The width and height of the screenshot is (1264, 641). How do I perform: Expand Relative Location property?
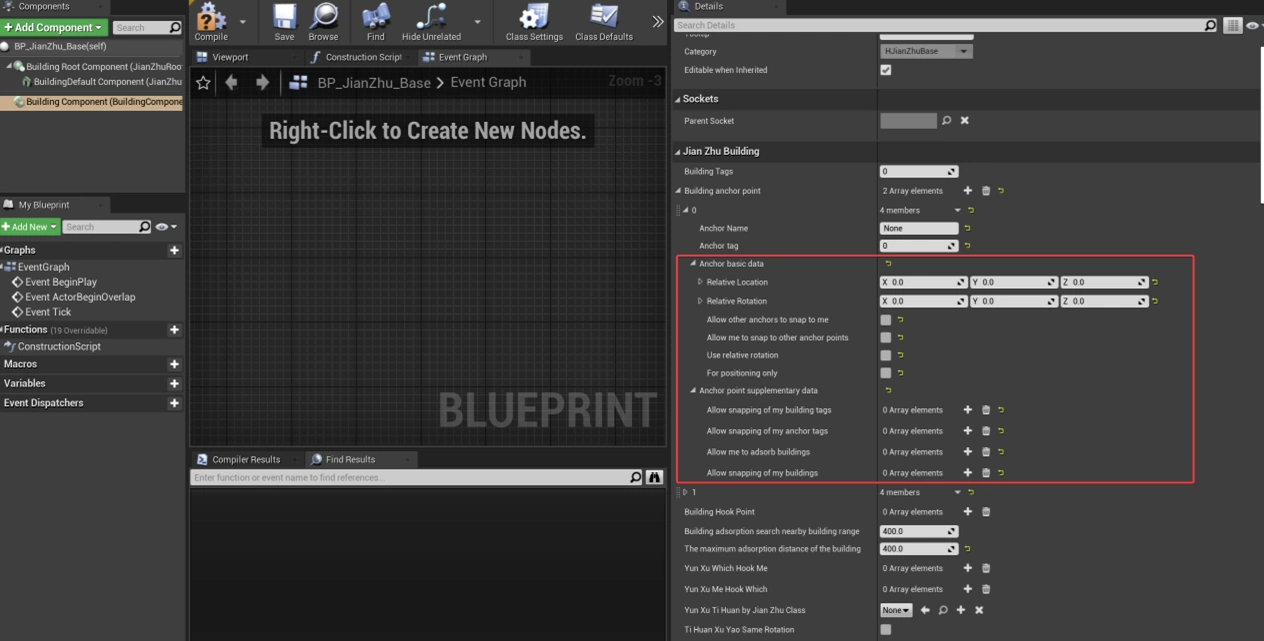[x=700, y=283]
